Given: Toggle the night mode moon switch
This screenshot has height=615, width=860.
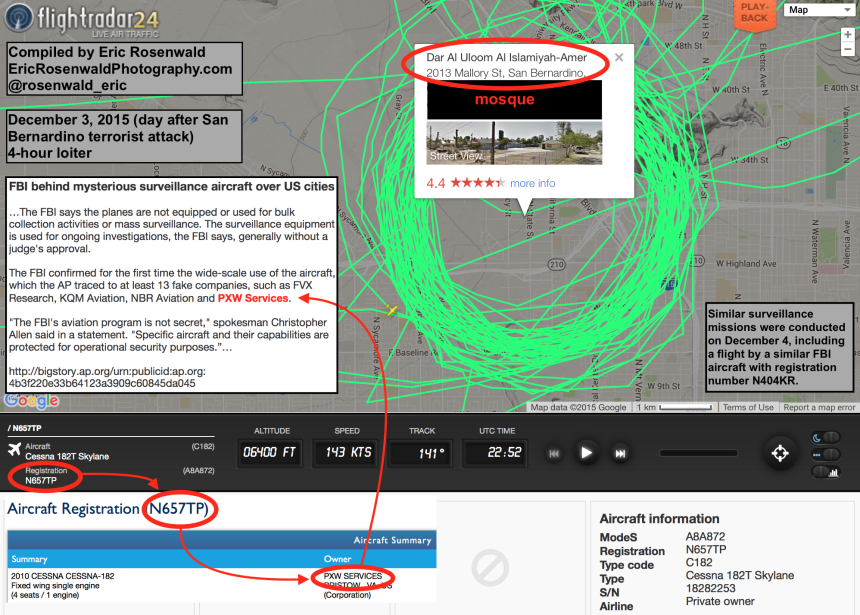Looking at the screenshot, I should [x=829, y=436].
